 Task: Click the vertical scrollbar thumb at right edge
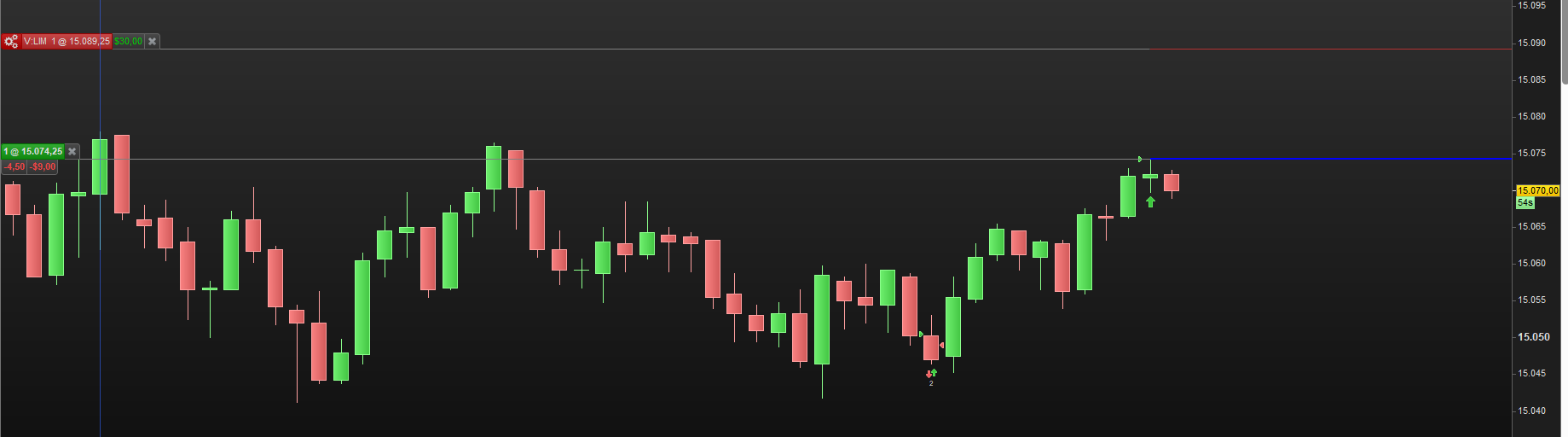coord(1565,43)
